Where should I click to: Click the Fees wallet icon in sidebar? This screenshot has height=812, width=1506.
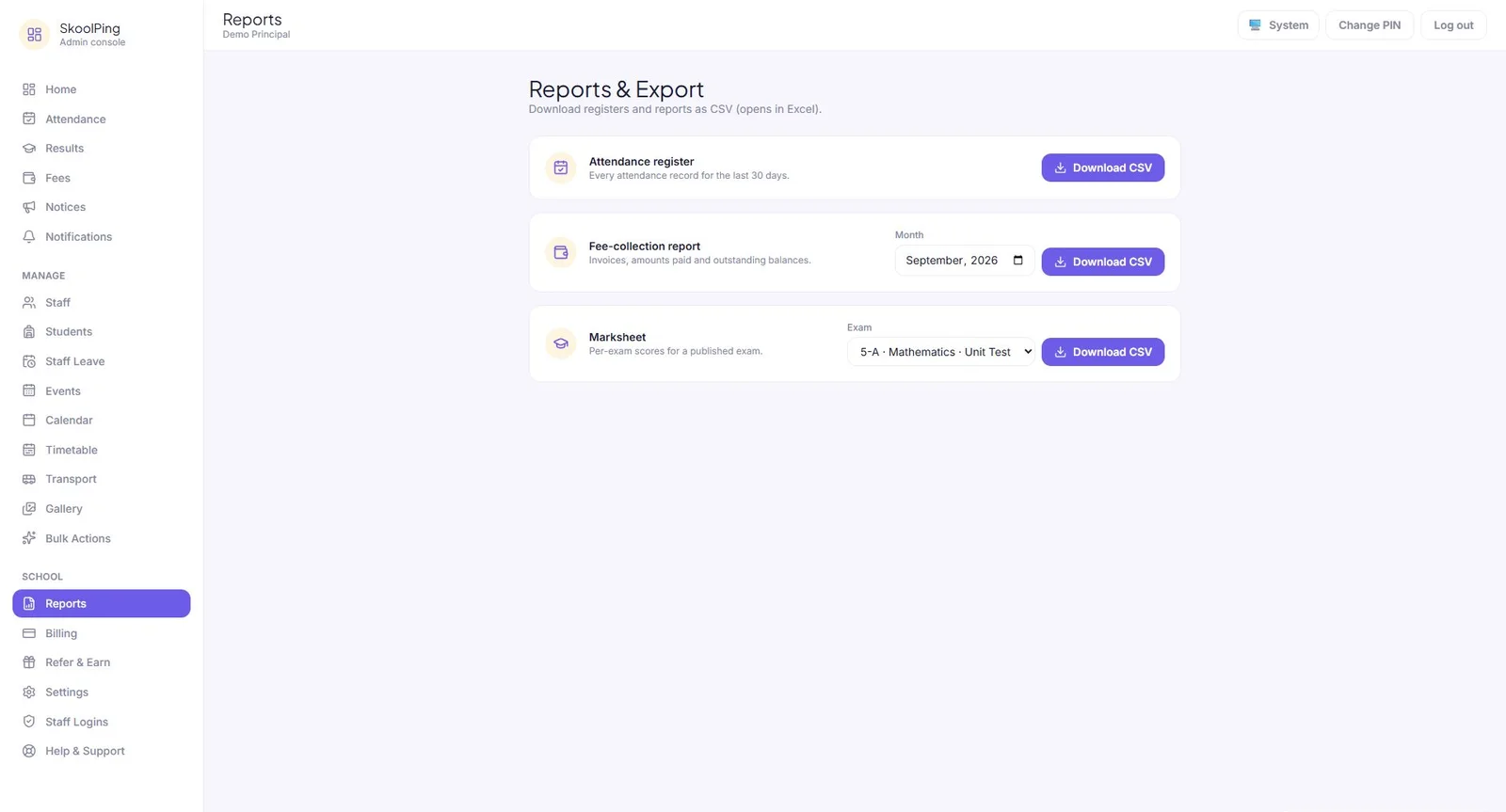(29, 178)
